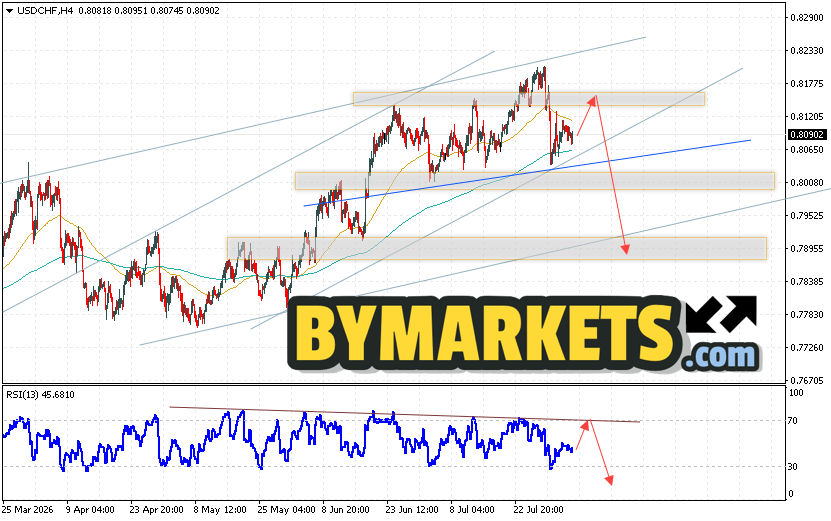Click the 0.82330 price axis label
831x521 pixels.
point(807,51)
